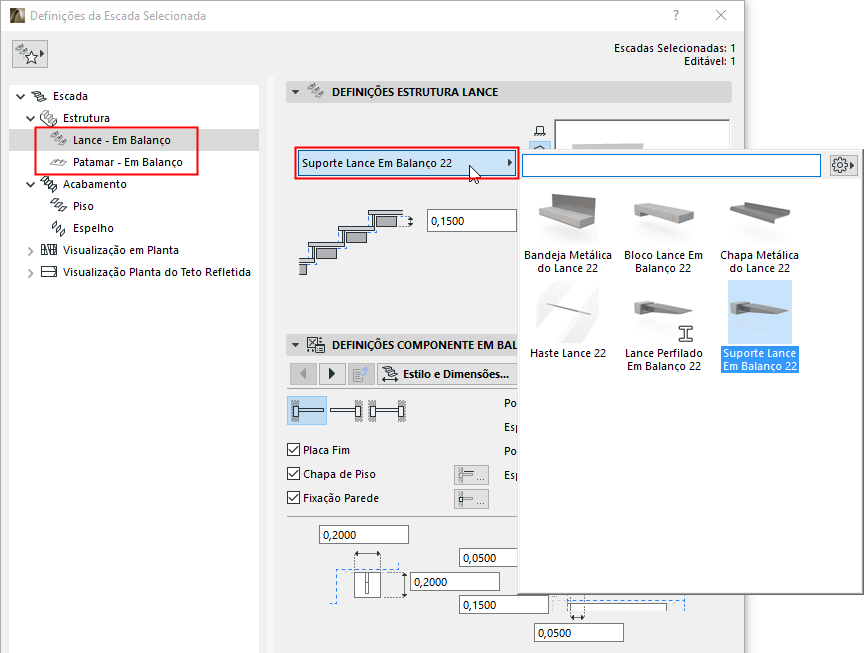
Task: Click the Estrutura label in tree
Action: (x=86, y=118)
